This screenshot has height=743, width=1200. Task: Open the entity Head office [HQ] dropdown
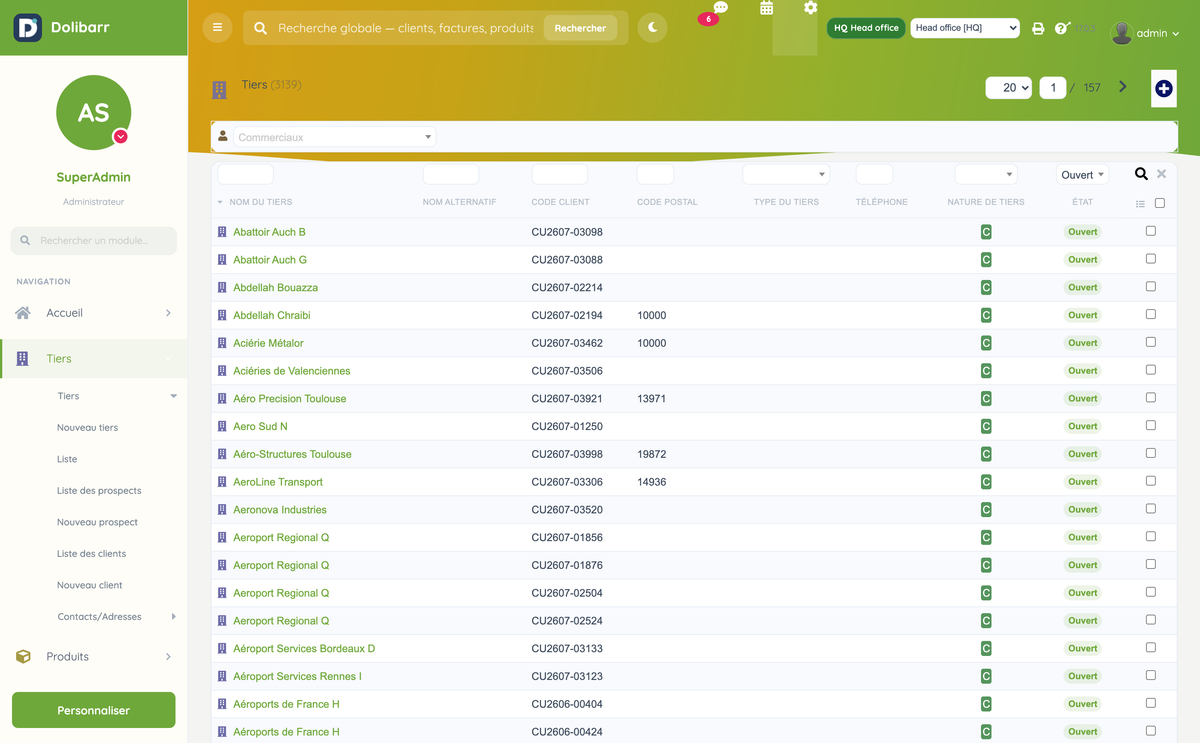click(965, 28)
